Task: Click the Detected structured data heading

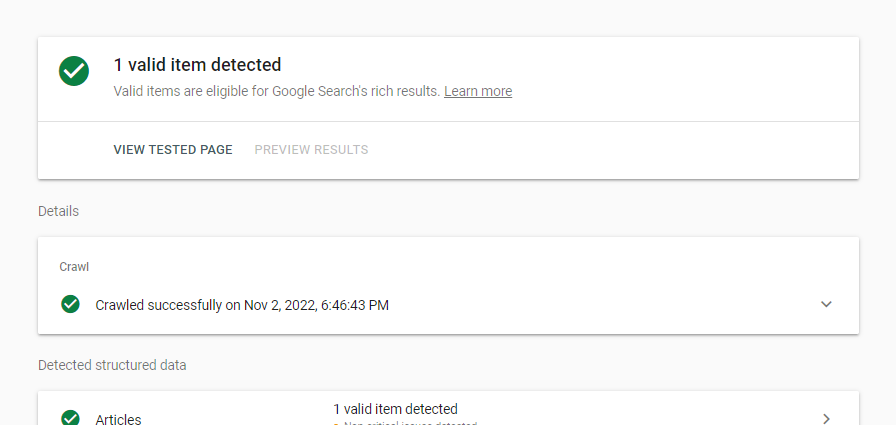Action: click(112, 365)
